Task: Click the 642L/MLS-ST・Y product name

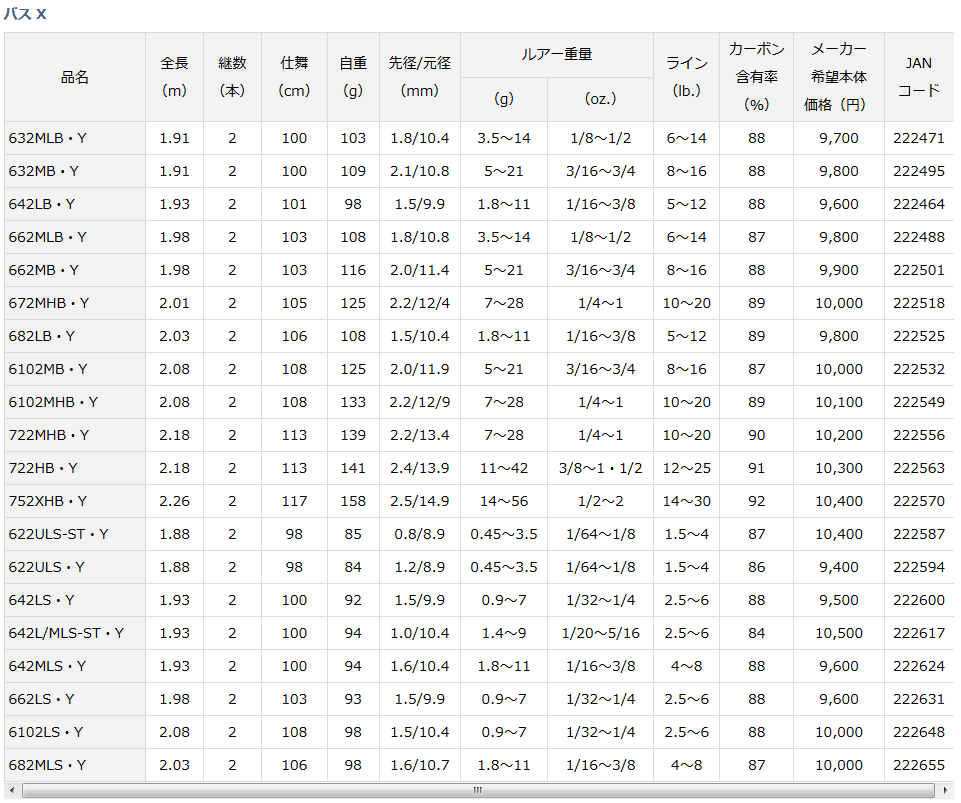Action: pos(66,633)
